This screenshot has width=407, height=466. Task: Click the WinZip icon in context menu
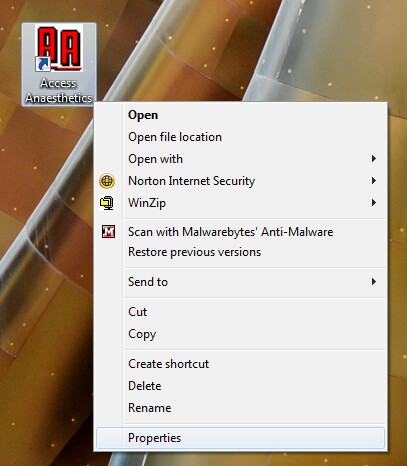point(107,203)
